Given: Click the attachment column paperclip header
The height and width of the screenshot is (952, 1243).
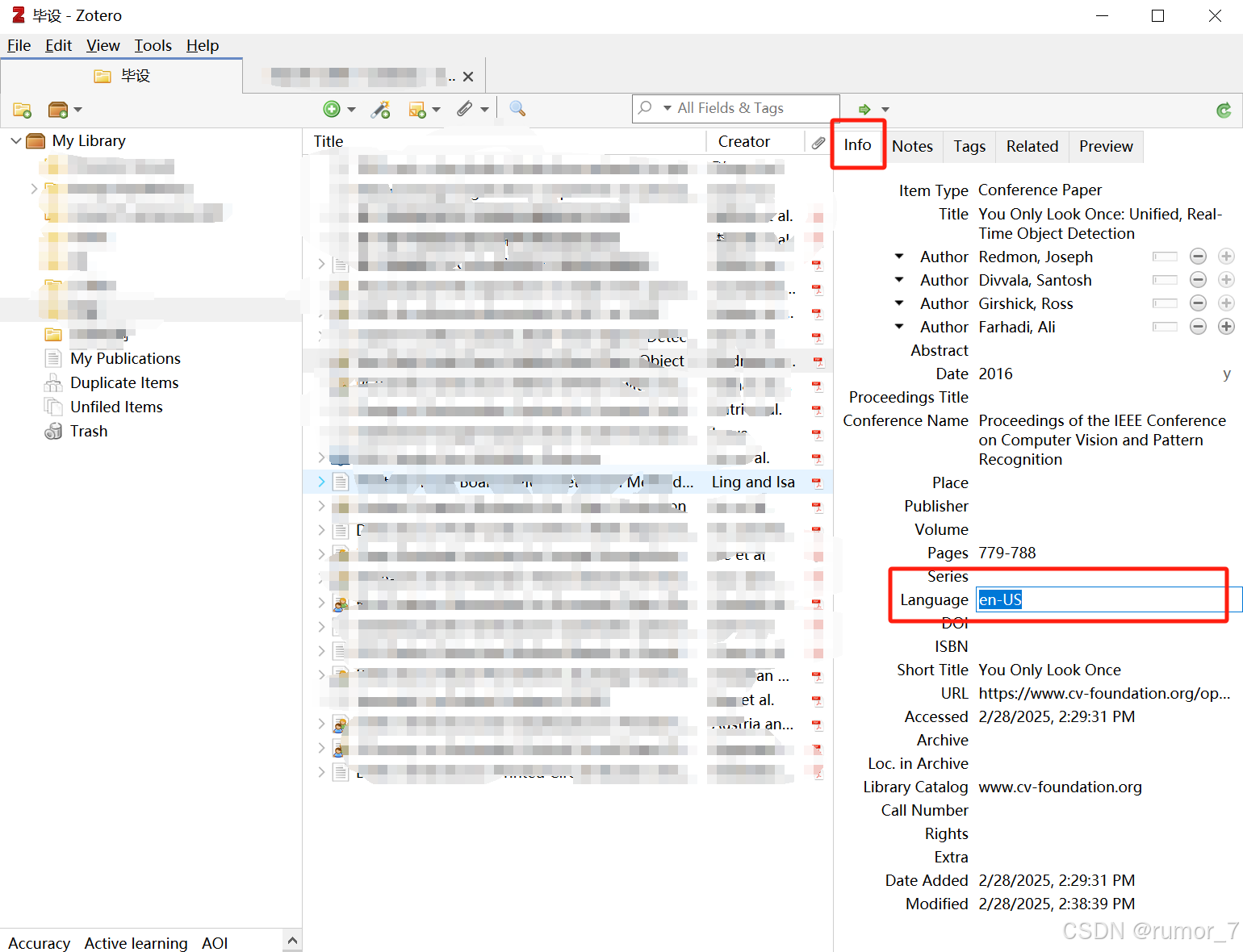Looking at the screenshot, I should 818,142.
